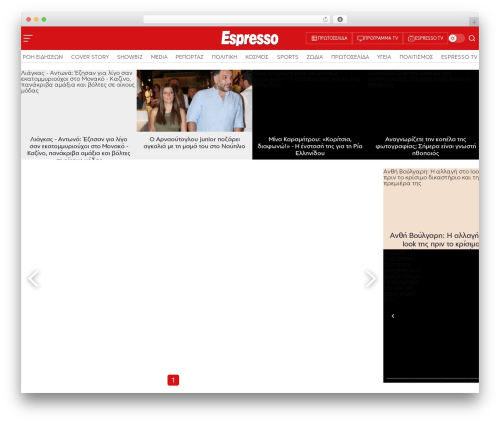
Task: Open ΠΟΛΙΤΙΚΗ nav item
Action: coord(224,57)
